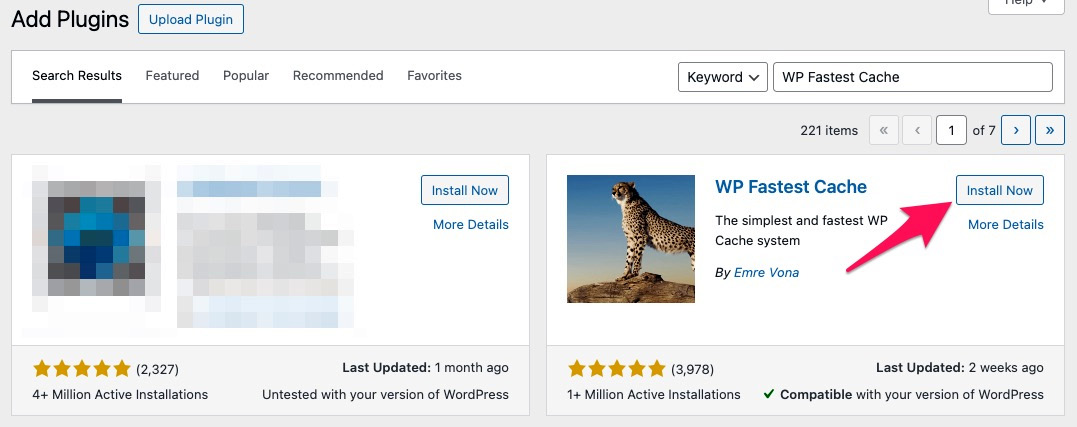Click the disabled previous page arrow
1077x427 pixels.
pyautogui.click(x=917, y=130)
